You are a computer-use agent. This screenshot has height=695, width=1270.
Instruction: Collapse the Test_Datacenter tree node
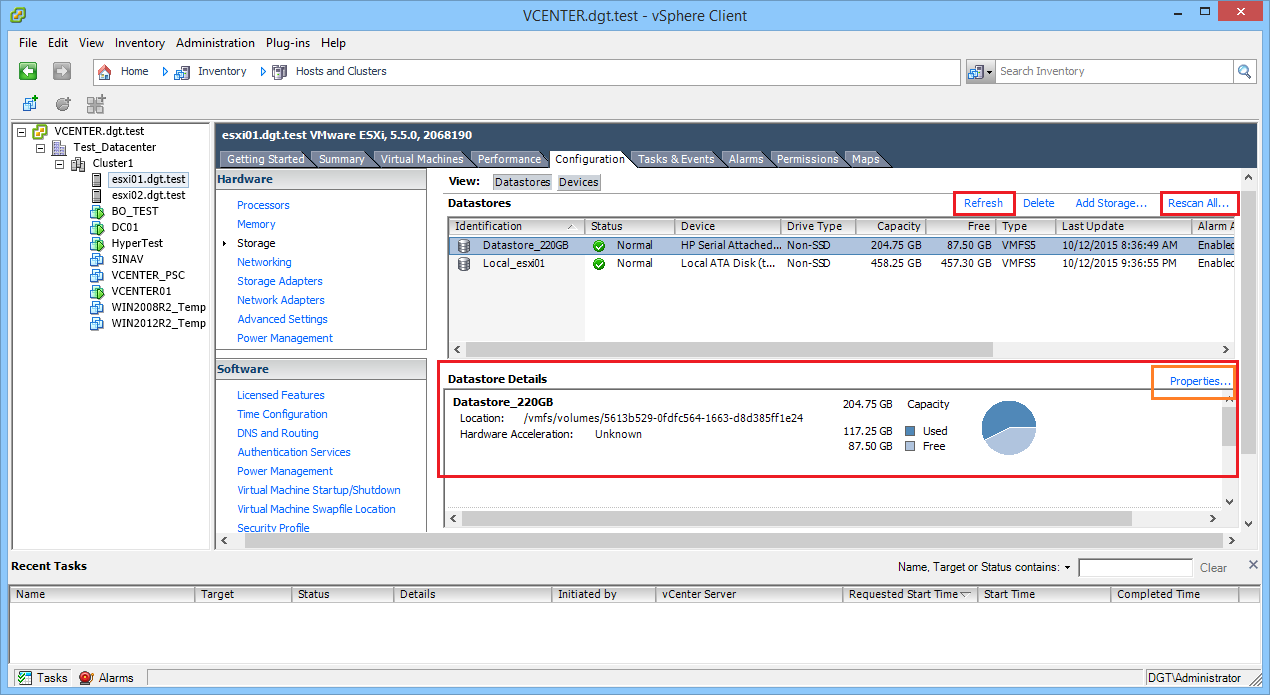[41, 147]
